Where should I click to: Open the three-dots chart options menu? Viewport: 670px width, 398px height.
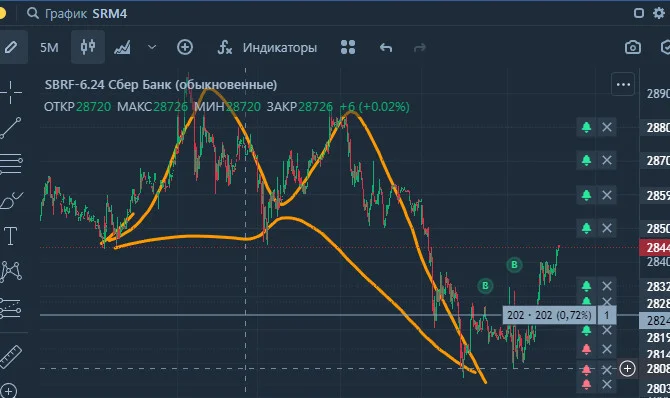pos(623,85)
